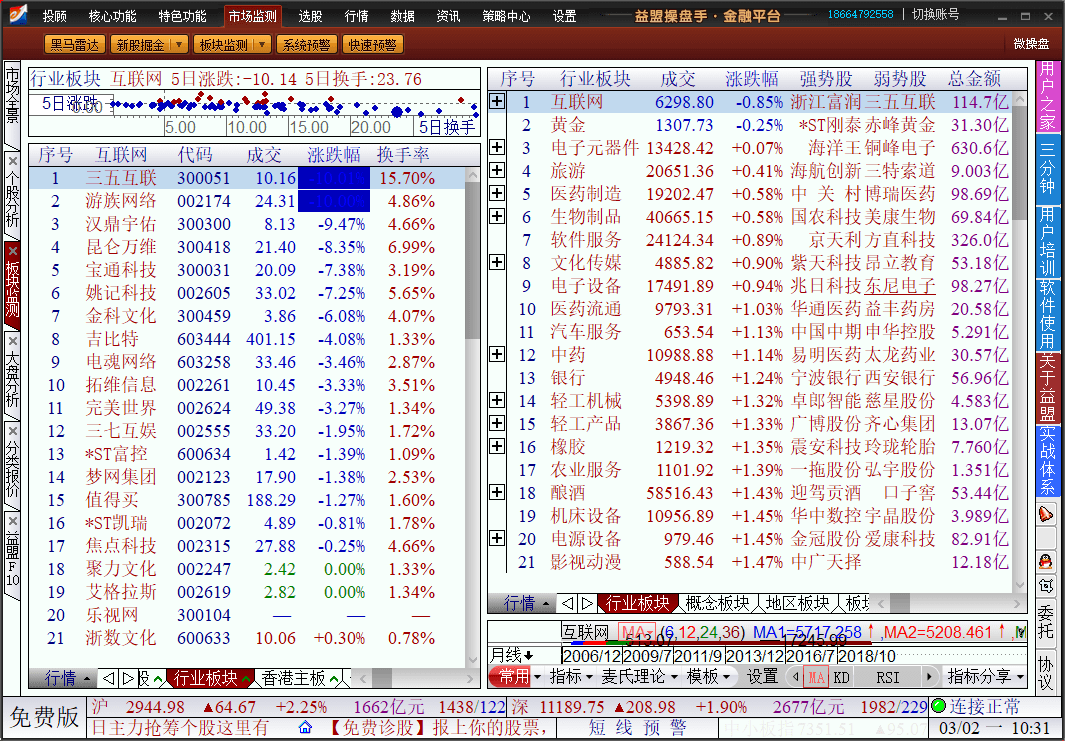Click the 快速预警 button

tap(372, 45)
